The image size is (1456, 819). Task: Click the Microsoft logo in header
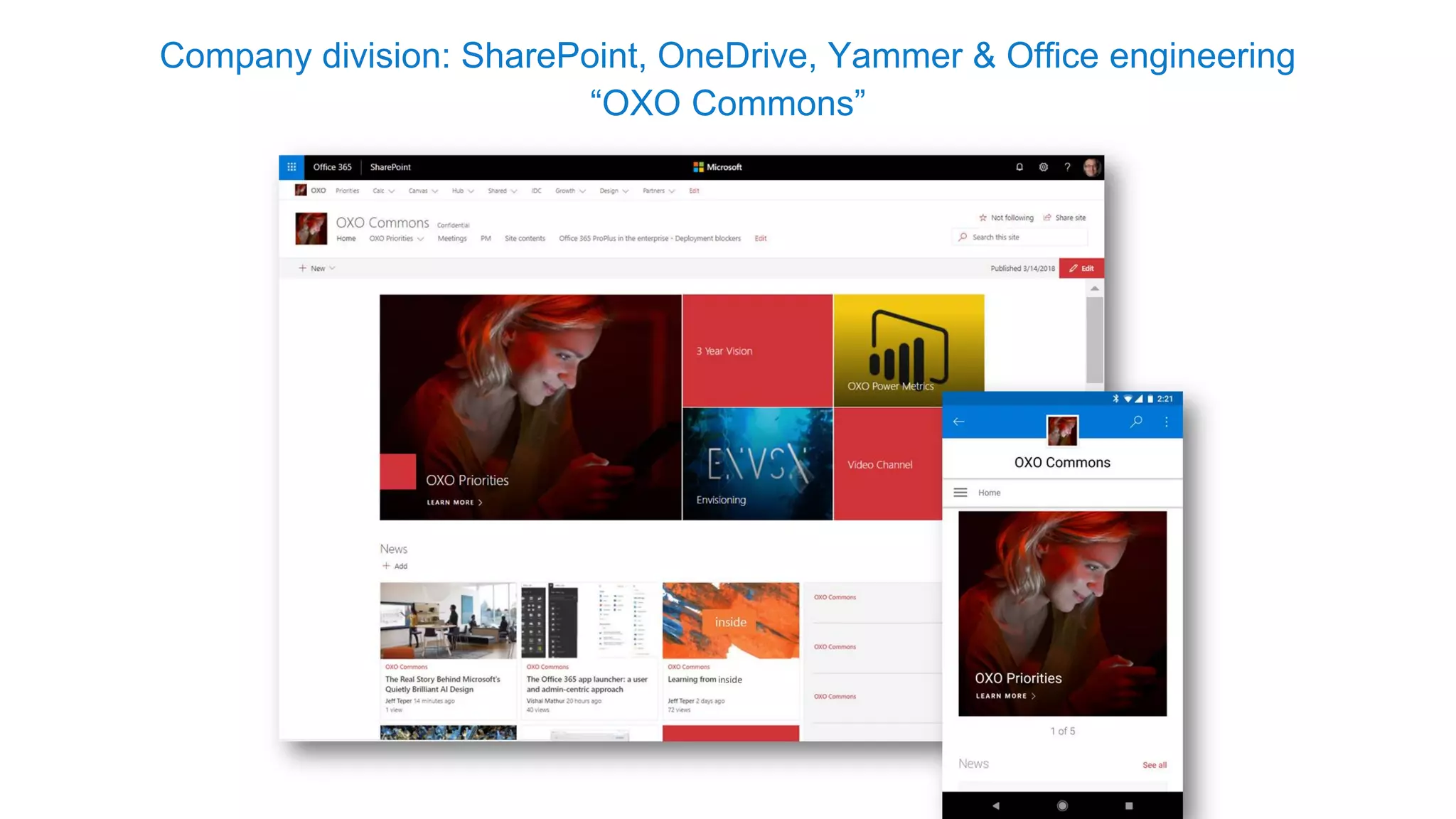click(x=718, y=167)
